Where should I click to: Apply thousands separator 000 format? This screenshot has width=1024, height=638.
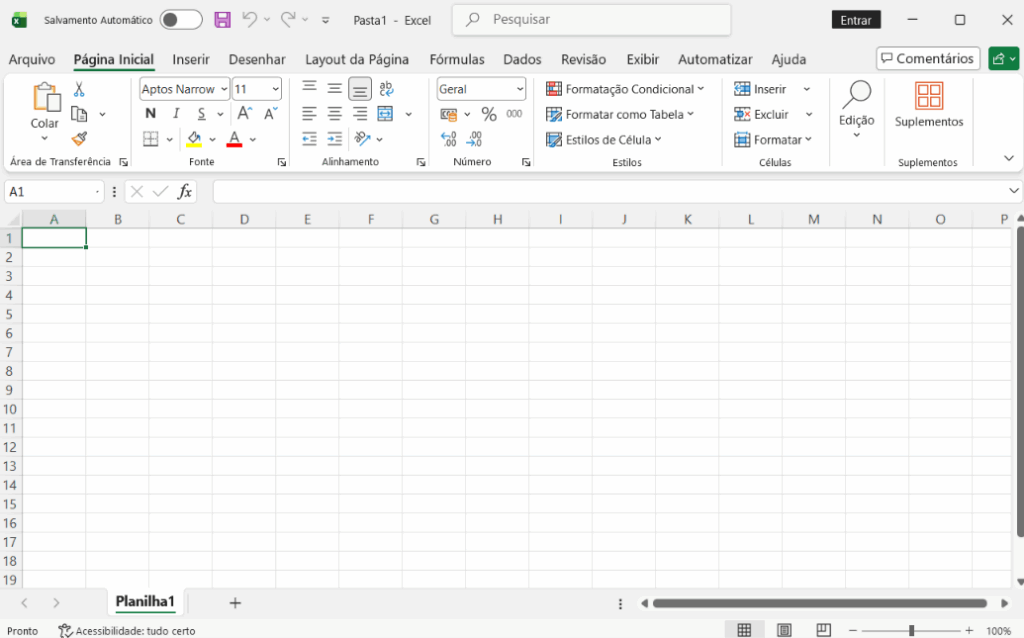(515, 114)
